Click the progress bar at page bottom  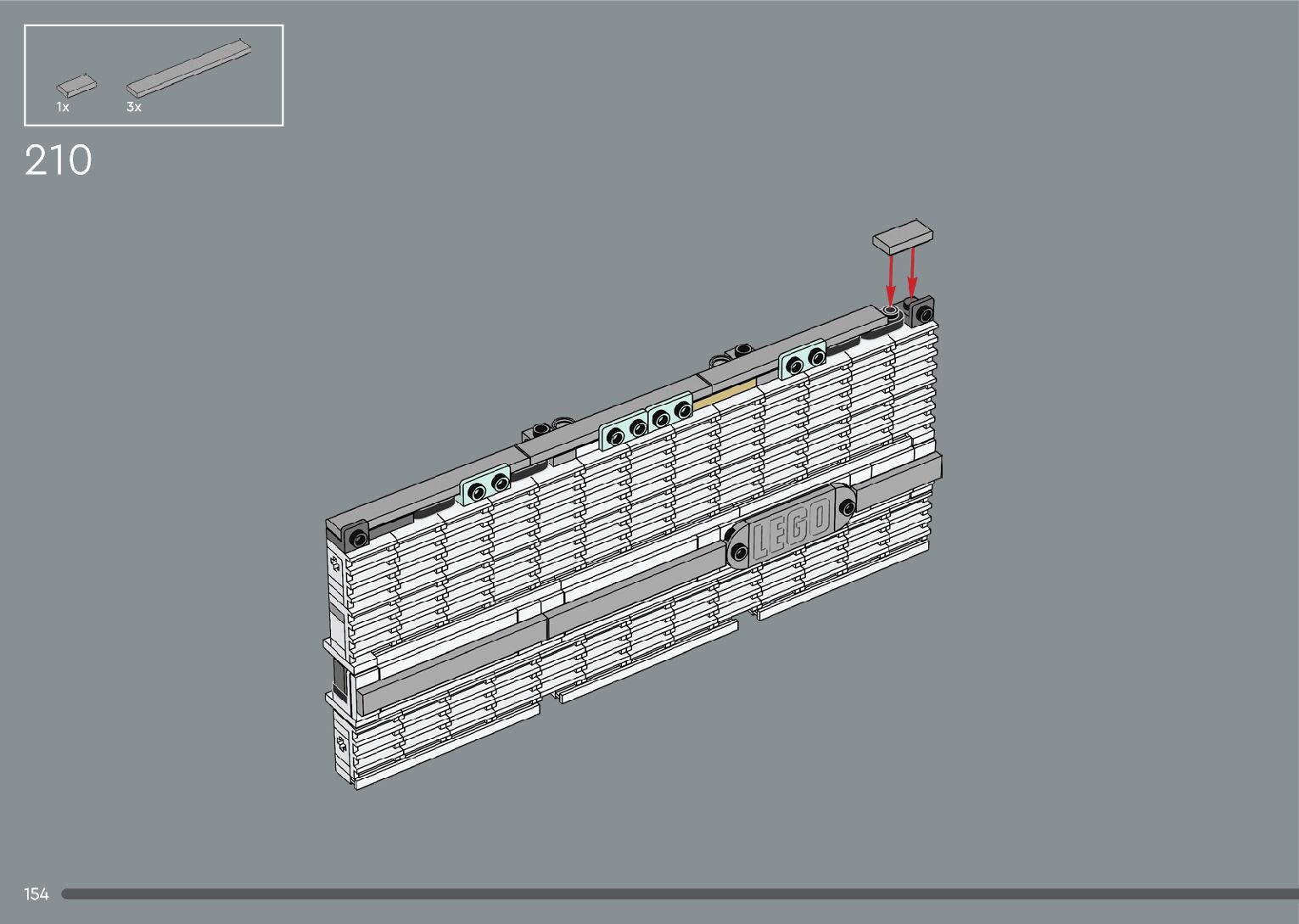tap(679, 893)
